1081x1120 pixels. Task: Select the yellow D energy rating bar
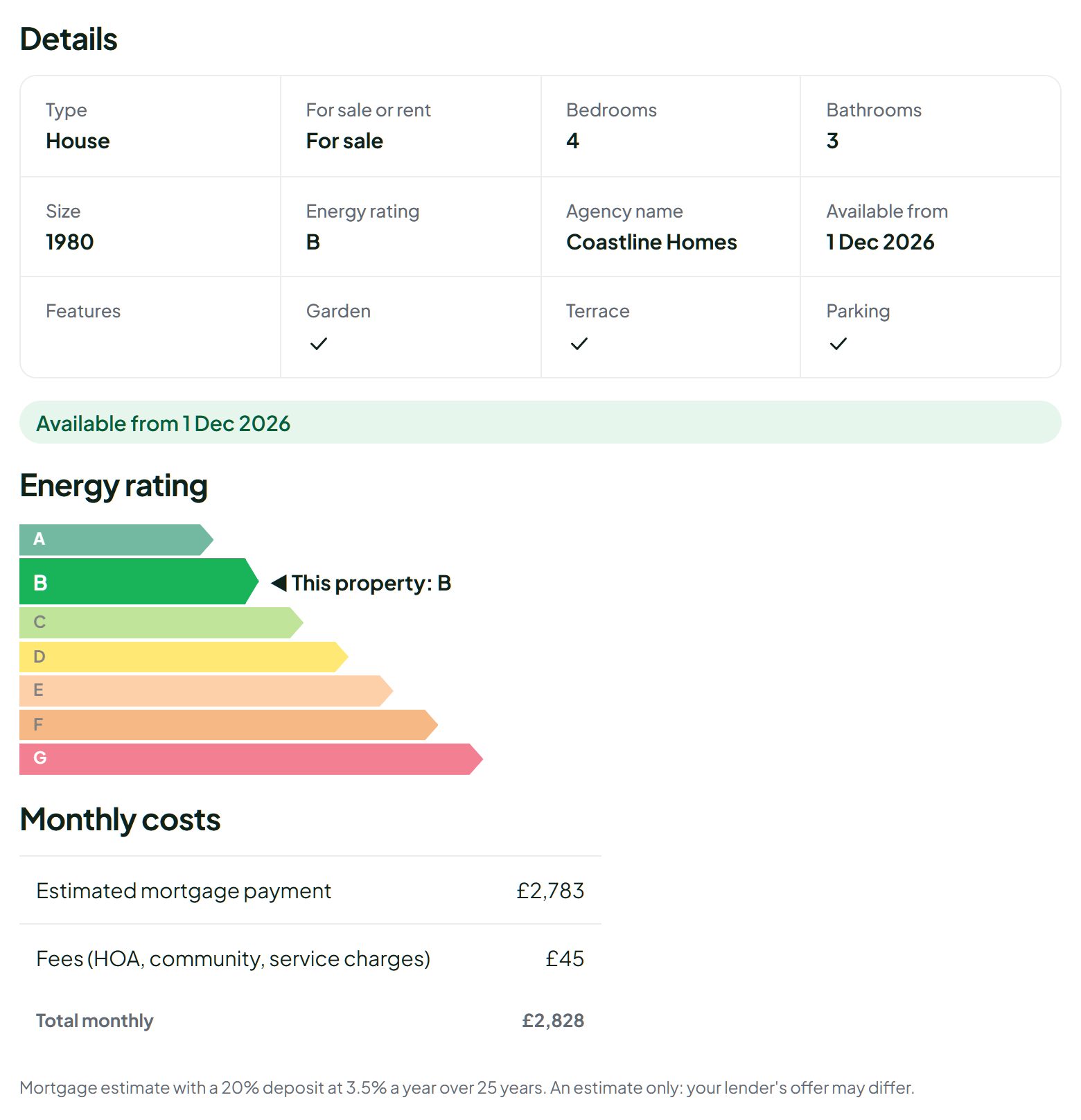coord(184,656)
